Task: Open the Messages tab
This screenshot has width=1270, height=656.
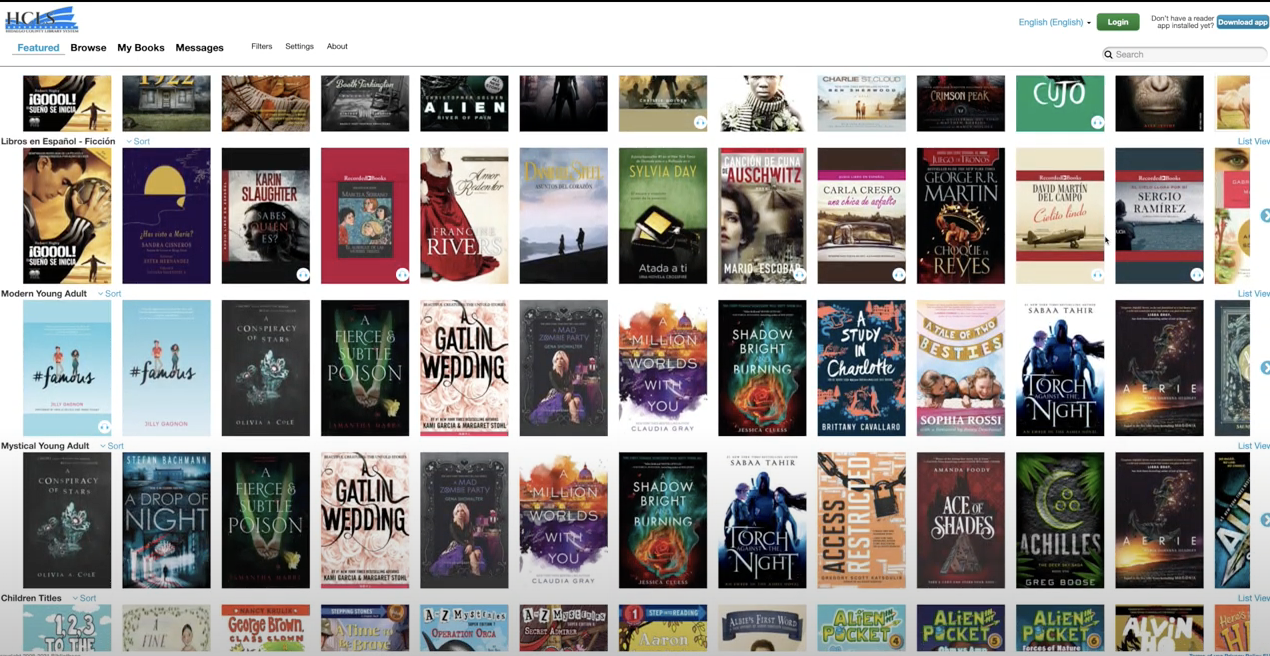Action: click(x=199, y=48)
